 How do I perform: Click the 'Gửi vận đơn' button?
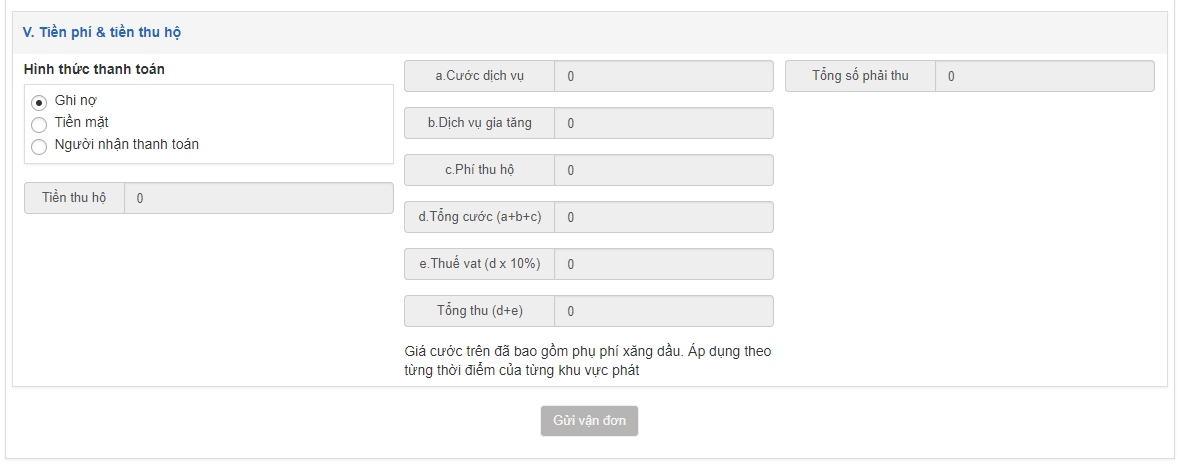click(589, 421)
